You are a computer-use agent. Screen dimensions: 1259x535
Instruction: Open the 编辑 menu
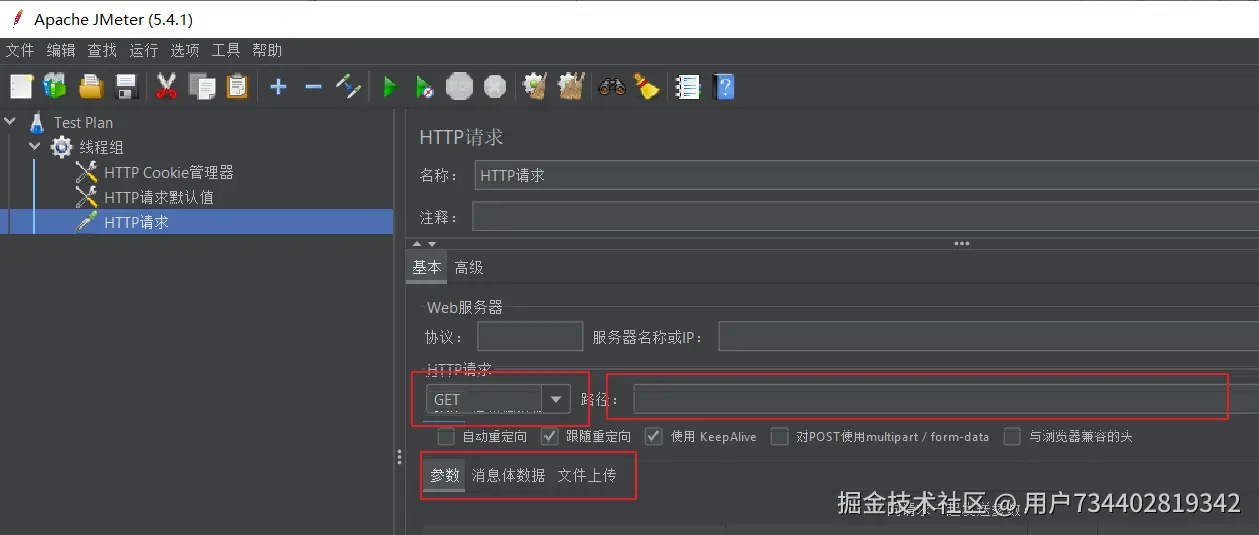(x=61, y=50)
